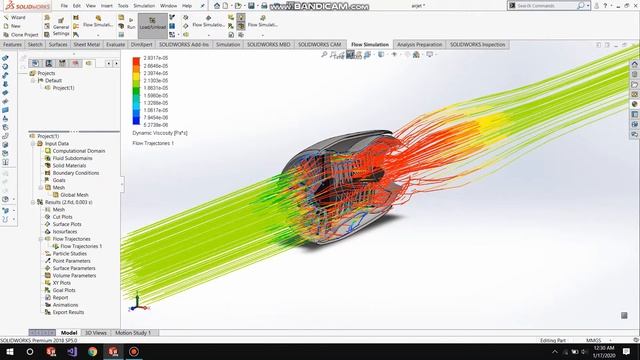Collapse the Flow Trajectories node
The width and height of the screenshot is (640, 360).
pos(41,239)
